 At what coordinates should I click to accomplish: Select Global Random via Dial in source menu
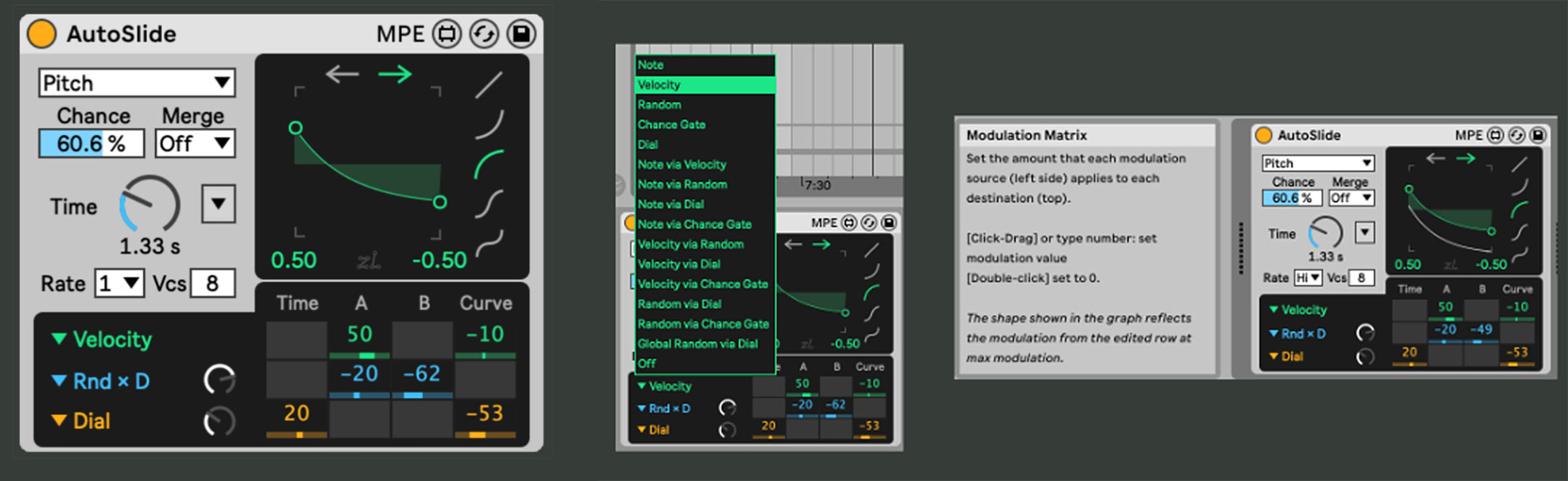click(x=706, y=344)
